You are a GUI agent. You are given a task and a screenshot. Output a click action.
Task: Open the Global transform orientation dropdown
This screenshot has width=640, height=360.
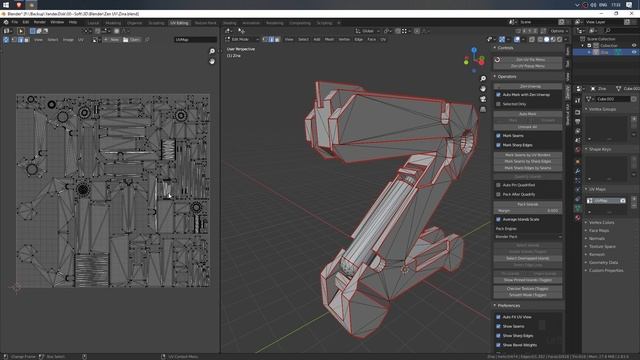[x=367, y=31]
